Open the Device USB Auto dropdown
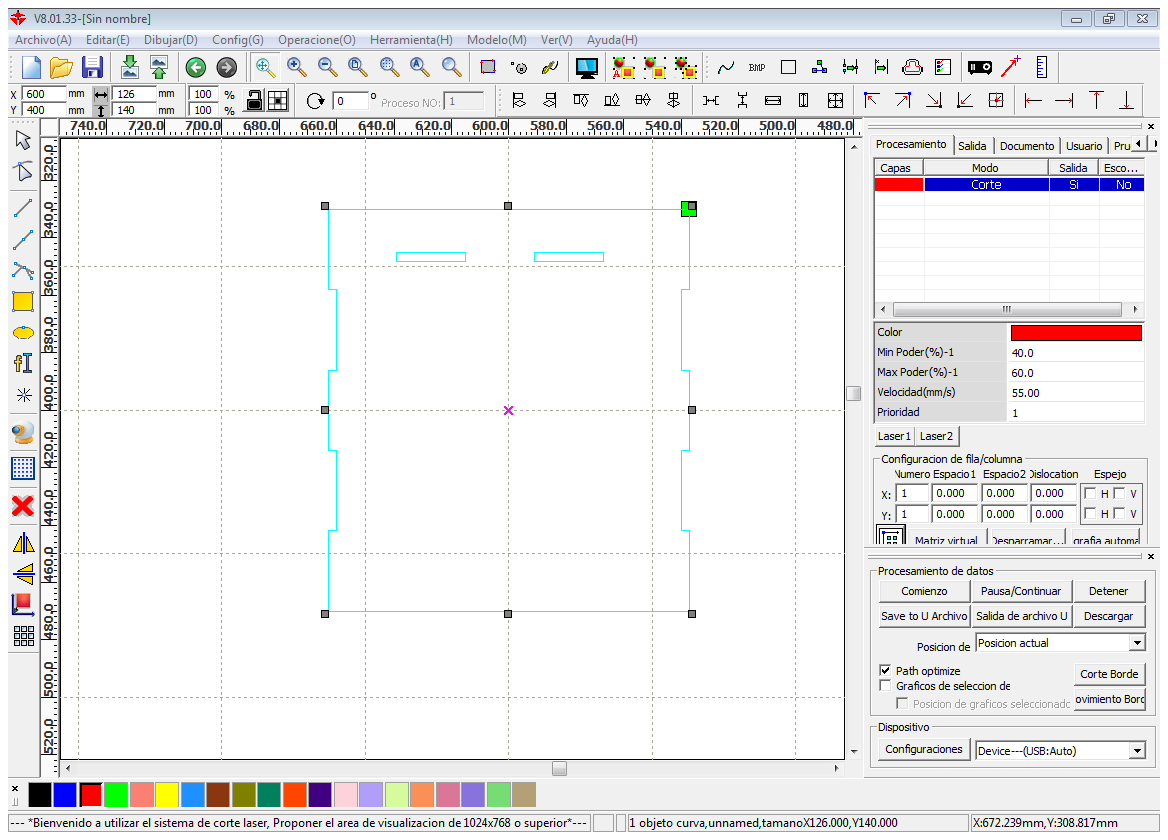The height and width of the screenshot is (840, 1168). (x=1137, y=751)
